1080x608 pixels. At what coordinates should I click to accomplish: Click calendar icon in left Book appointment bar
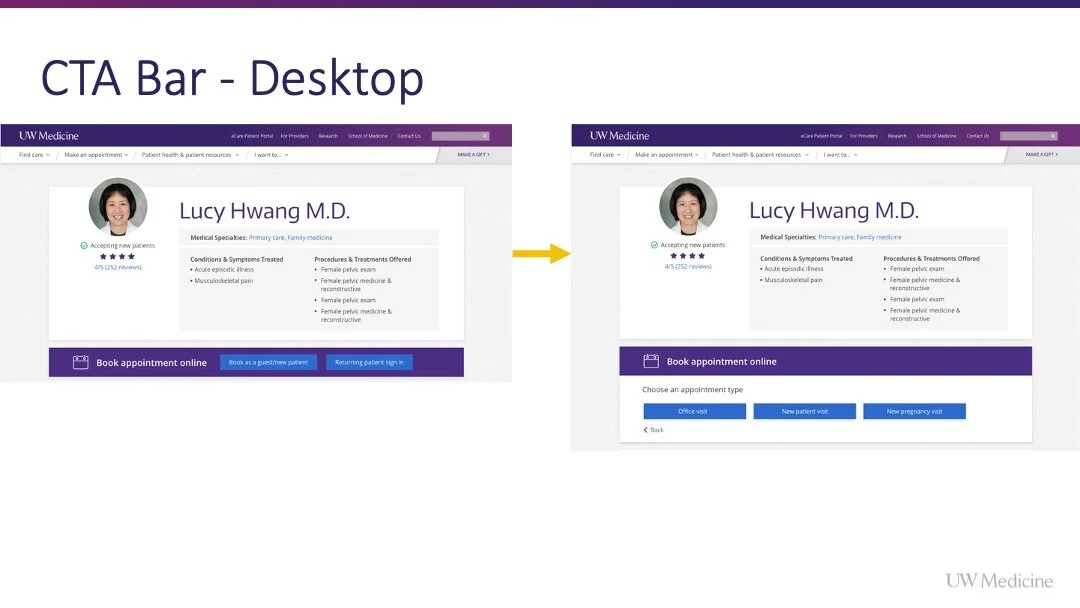tap(81, 362)
